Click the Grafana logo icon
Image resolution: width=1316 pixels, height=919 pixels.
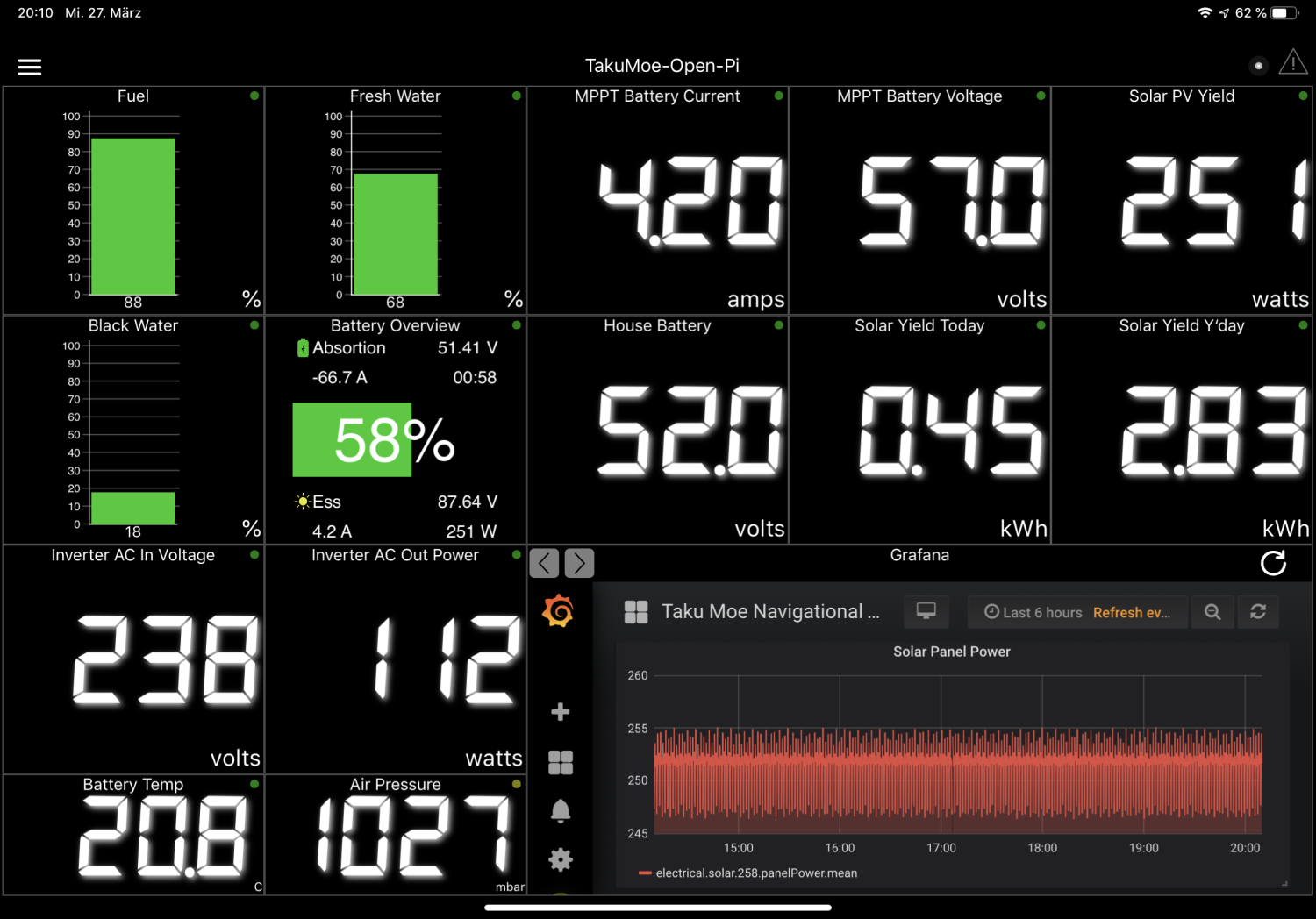[559, 611]
